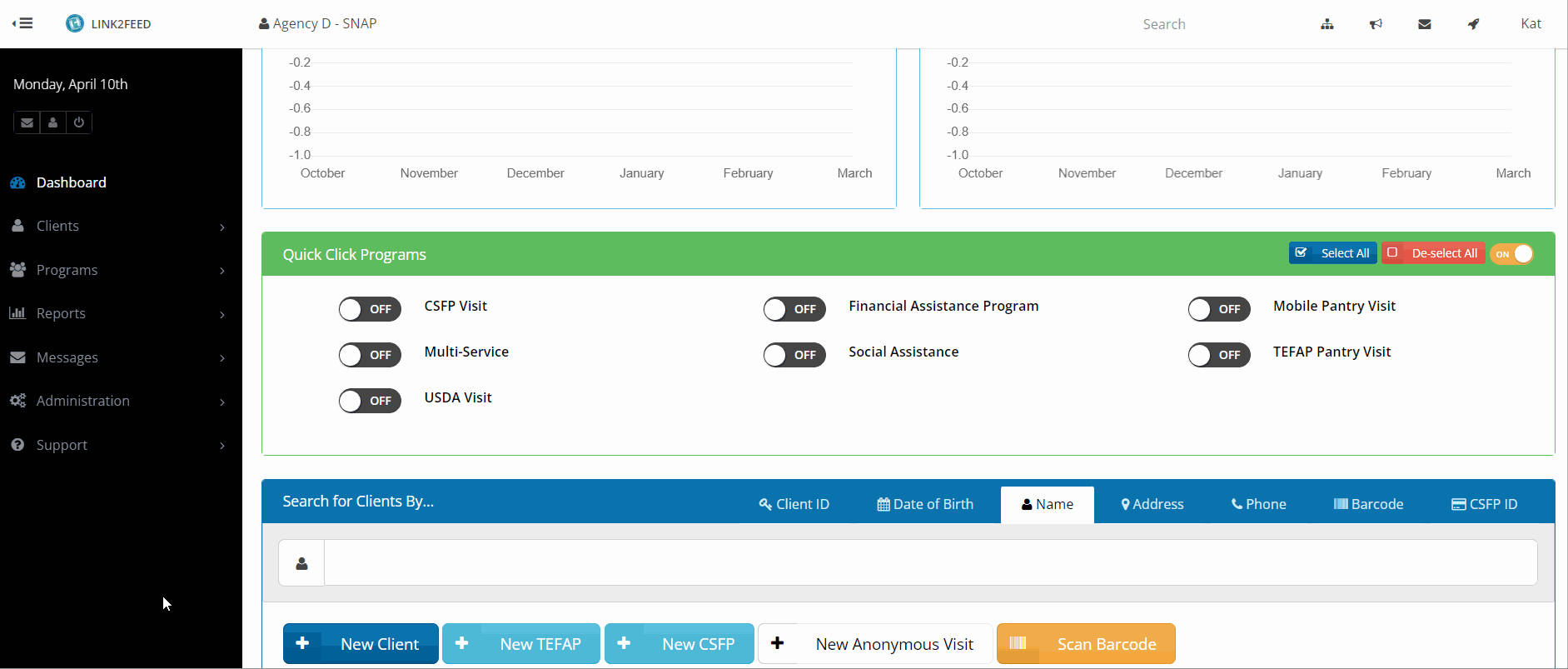1568x669 pixels.
Task: Click the power icon under the date
Action: tap(79, 122)
